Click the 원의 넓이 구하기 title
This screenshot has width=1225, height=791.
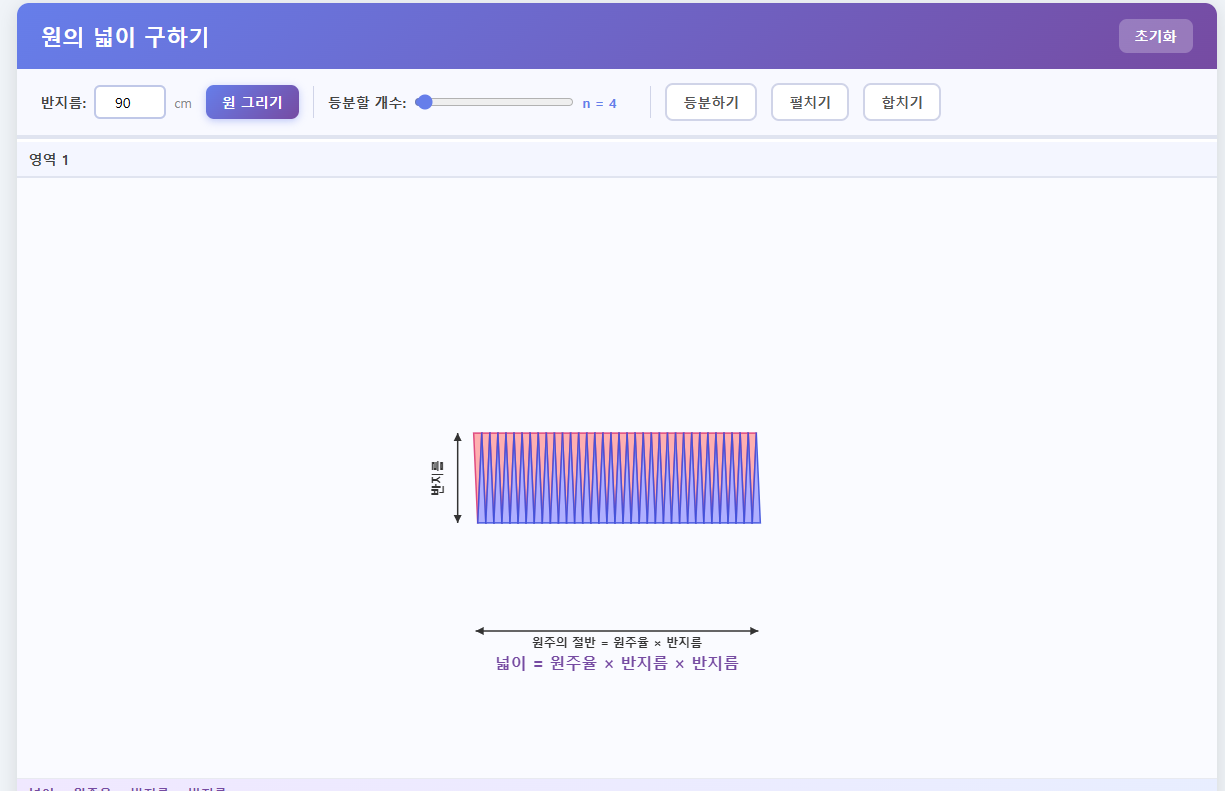125,37
